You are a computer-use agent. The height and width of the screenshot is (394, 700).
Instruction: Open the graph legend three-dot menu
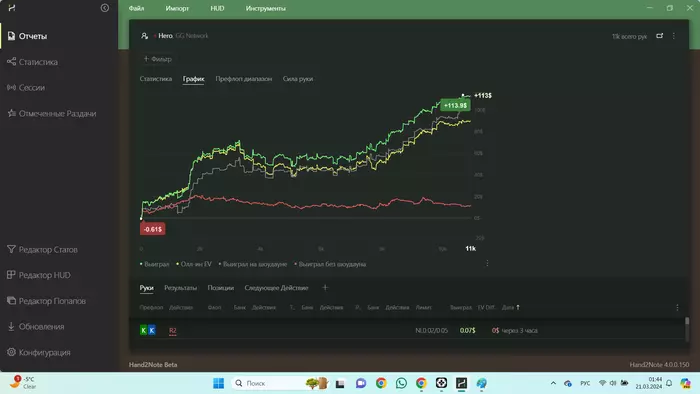(x=487, y=263)
